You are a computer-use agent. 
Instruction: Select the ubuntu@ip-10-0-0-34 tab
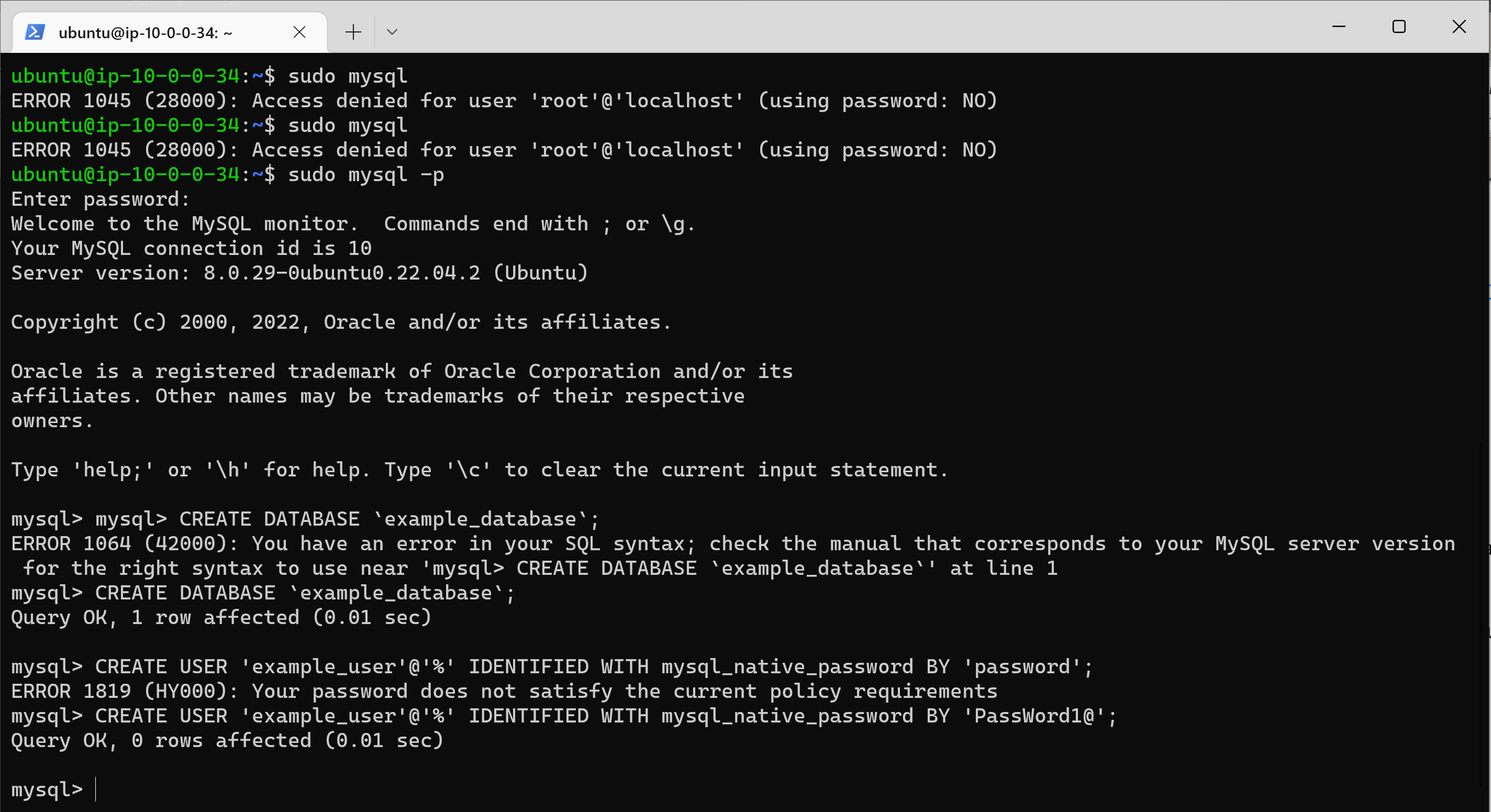click(x=144, y=32)
